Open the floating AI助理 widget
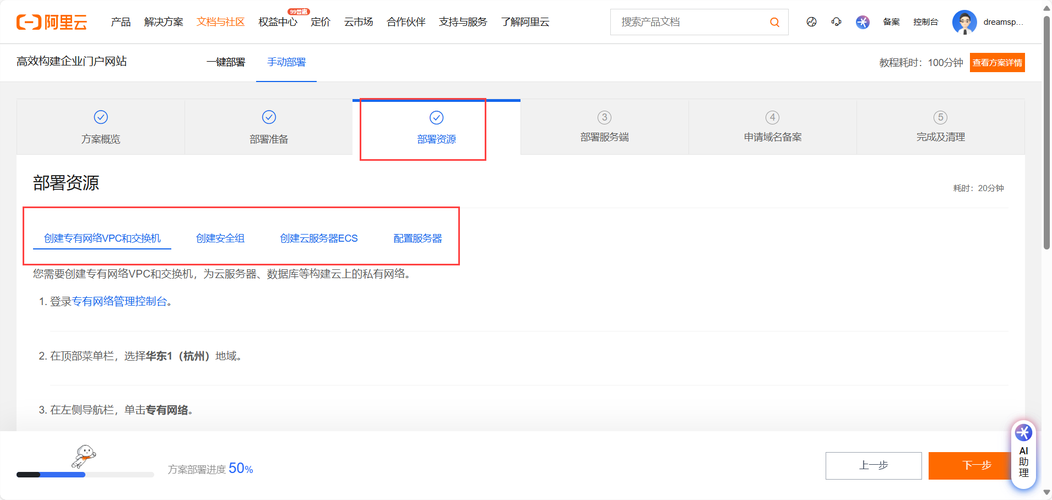Viewport: 1052px width, 500px height. (1023, 452)
